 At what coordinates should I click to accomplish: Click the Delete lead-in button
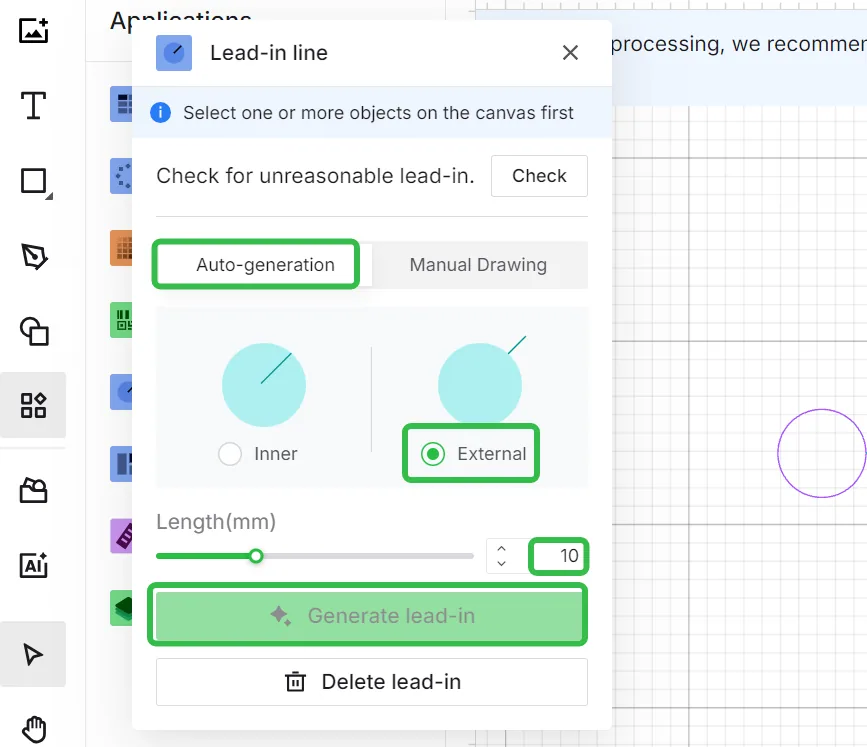point(372,682)
